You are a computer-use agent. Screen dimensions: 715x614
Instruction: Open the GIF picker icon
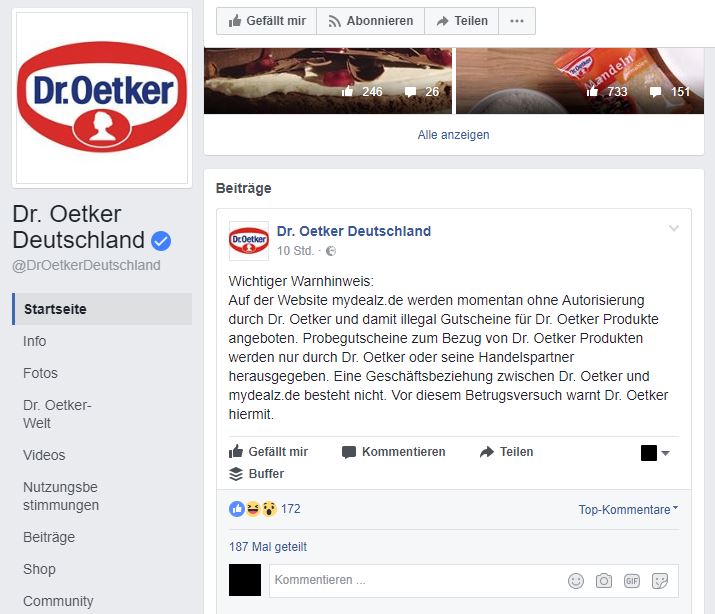click(x=632, y=581)
